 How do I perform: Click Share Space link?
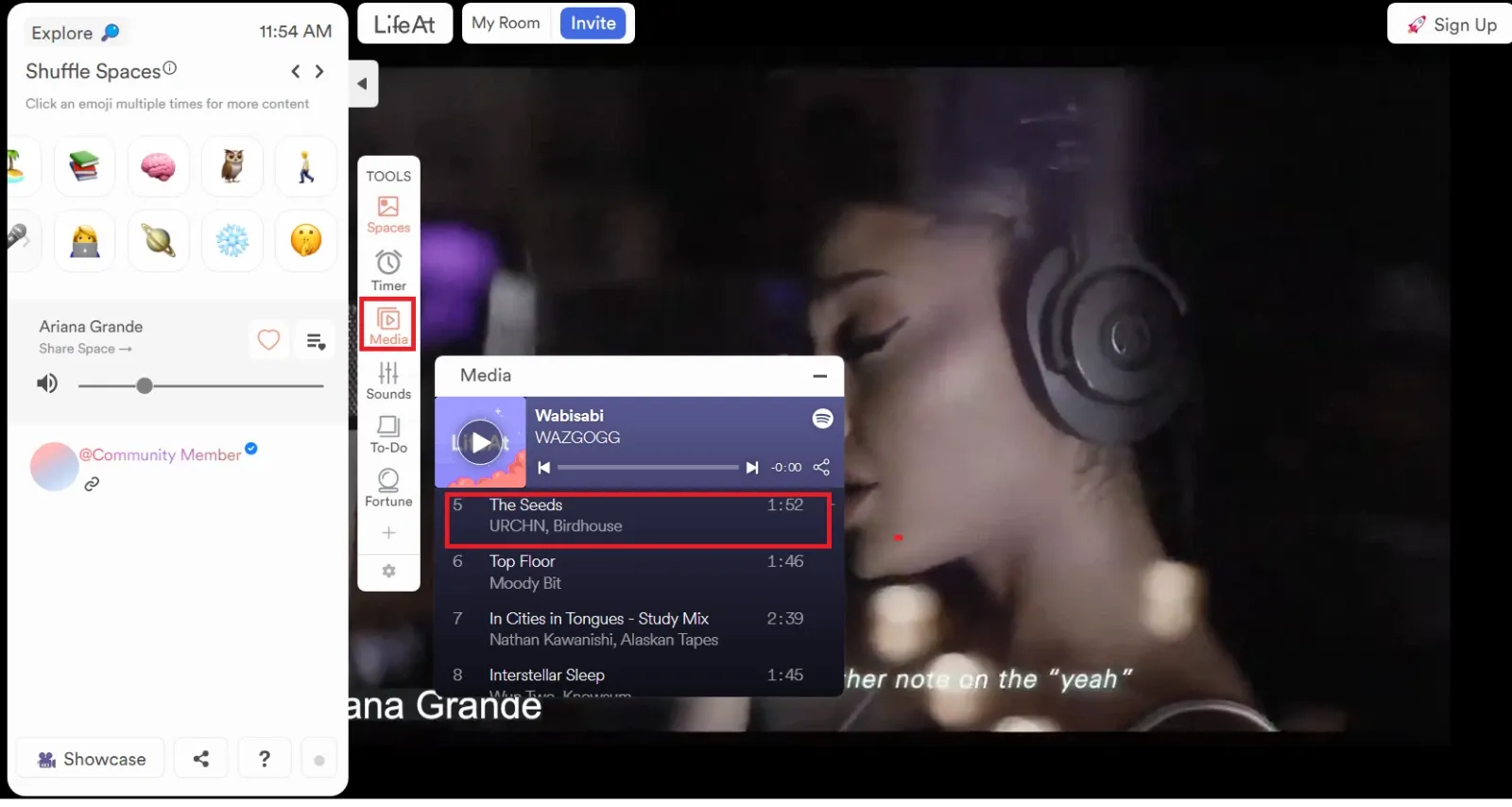click(x=85, y=349)
